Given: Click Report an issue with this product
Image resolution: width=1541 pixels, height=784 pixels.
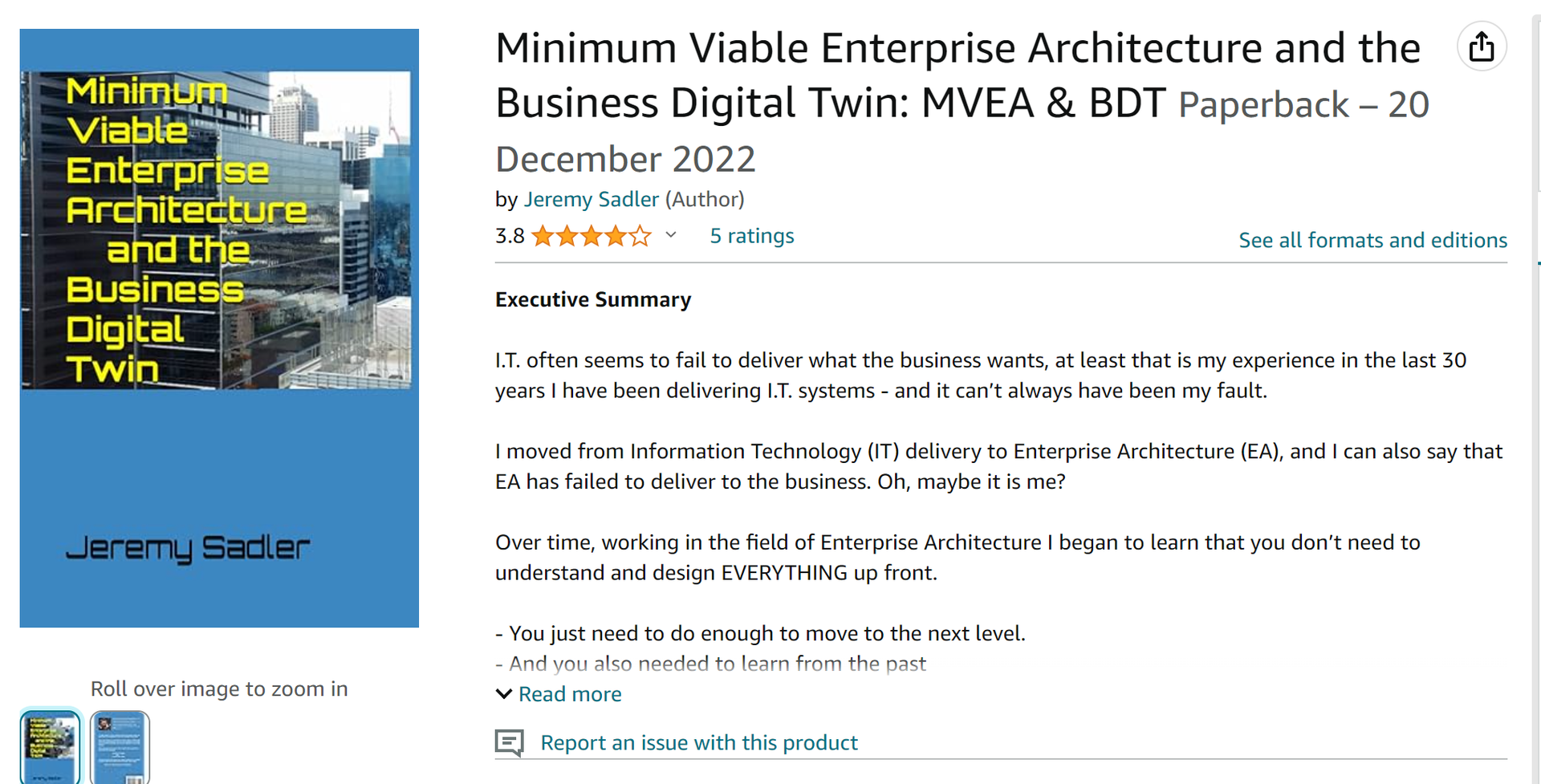Looking at the screenshot, I should click(698, 742).
